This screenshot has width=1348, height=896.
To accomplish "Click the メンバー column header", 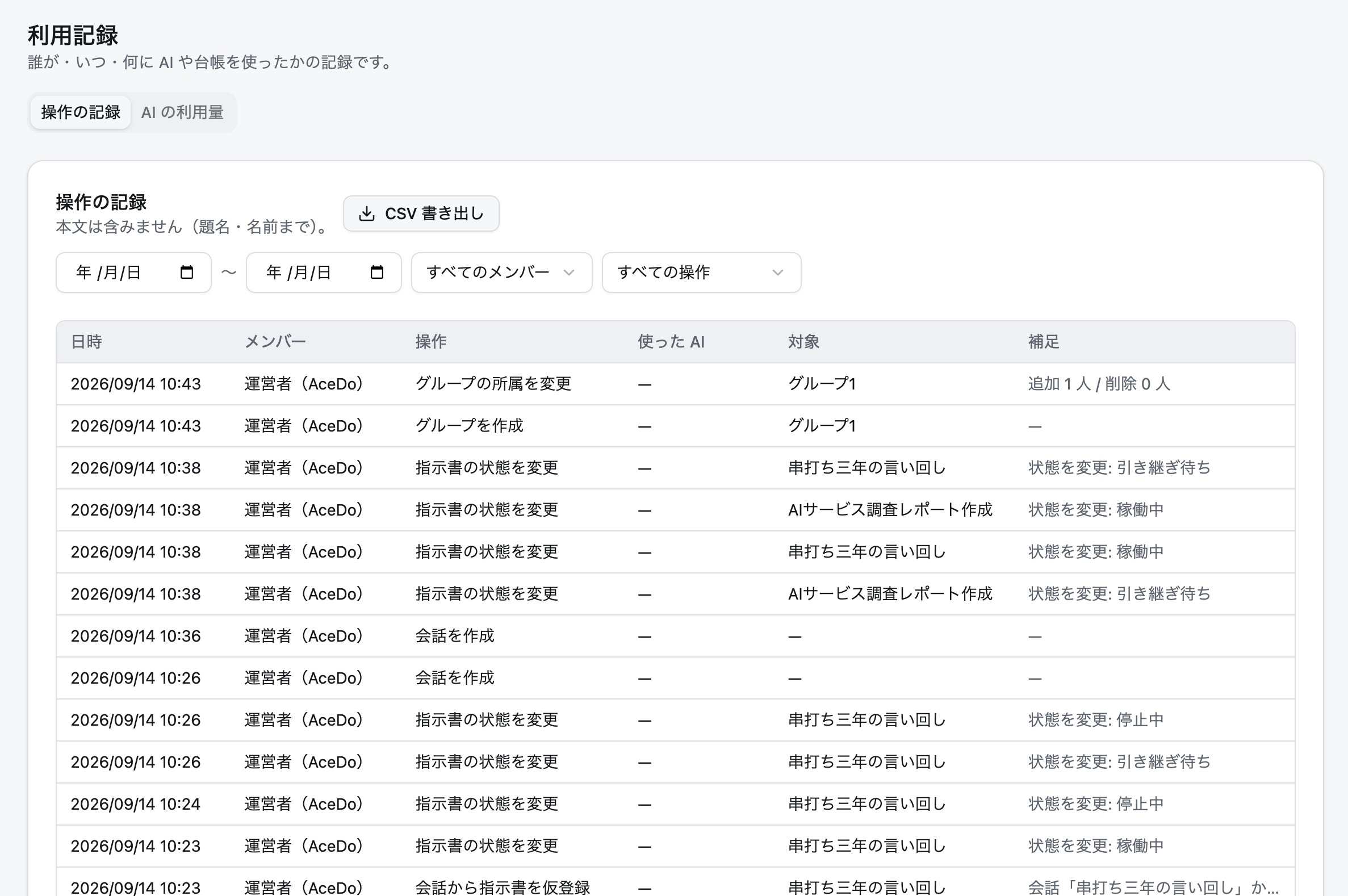I will click(x=275, y=342).
